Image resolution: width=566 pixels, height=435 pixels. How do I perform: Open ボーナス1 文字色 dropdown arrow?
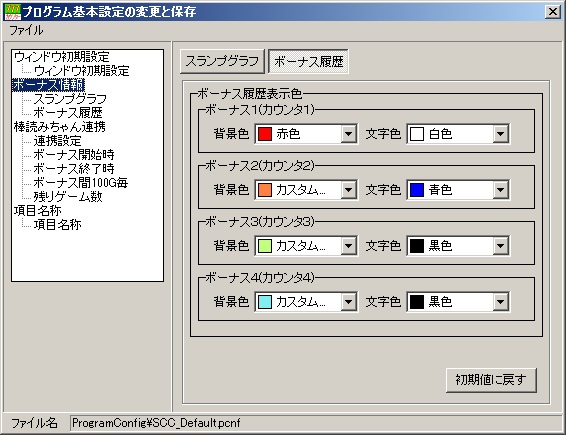[500, 134]
